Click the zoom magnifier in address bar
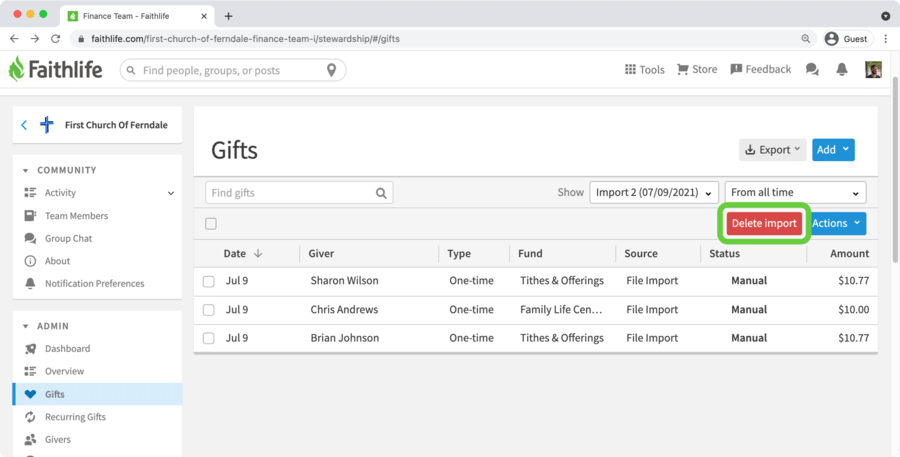Image resolution: width=900 pixels, height=457 pixels. [806, 38]
